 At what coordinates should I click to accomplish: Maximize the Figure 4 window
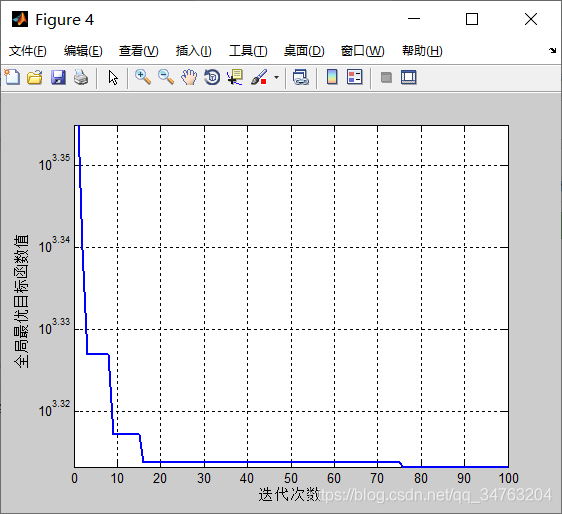tap(472, 19)
